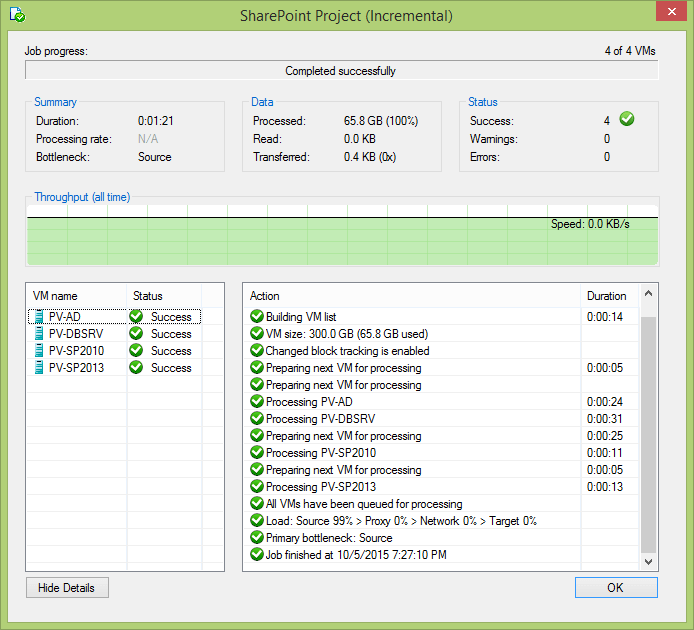Click the 0:00:31 duration value
This screenshot has height=630, width=694.
pyautogui.click(x=605, y=419)
